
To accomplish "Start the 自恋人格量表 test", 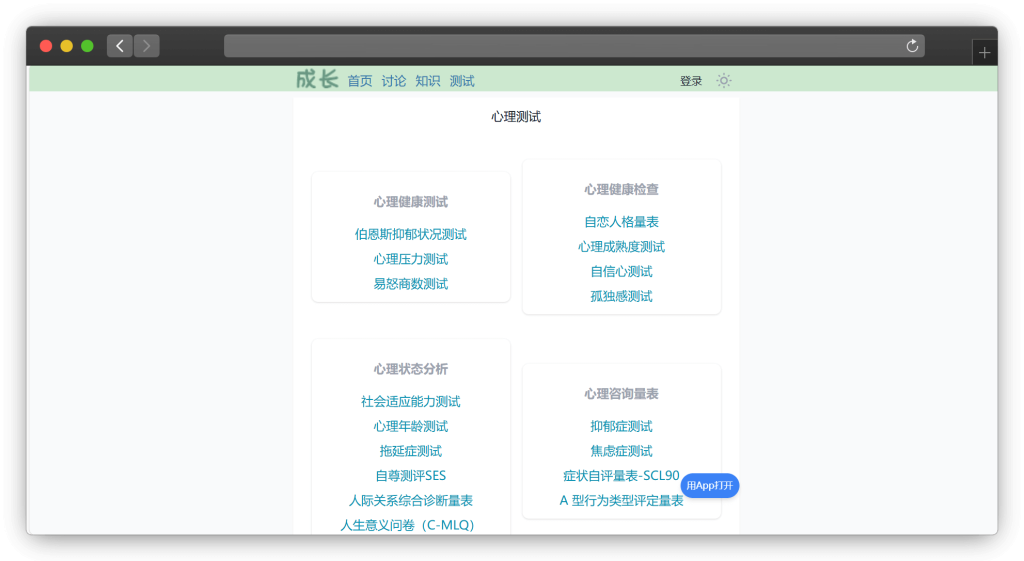I will pos(622,222).
